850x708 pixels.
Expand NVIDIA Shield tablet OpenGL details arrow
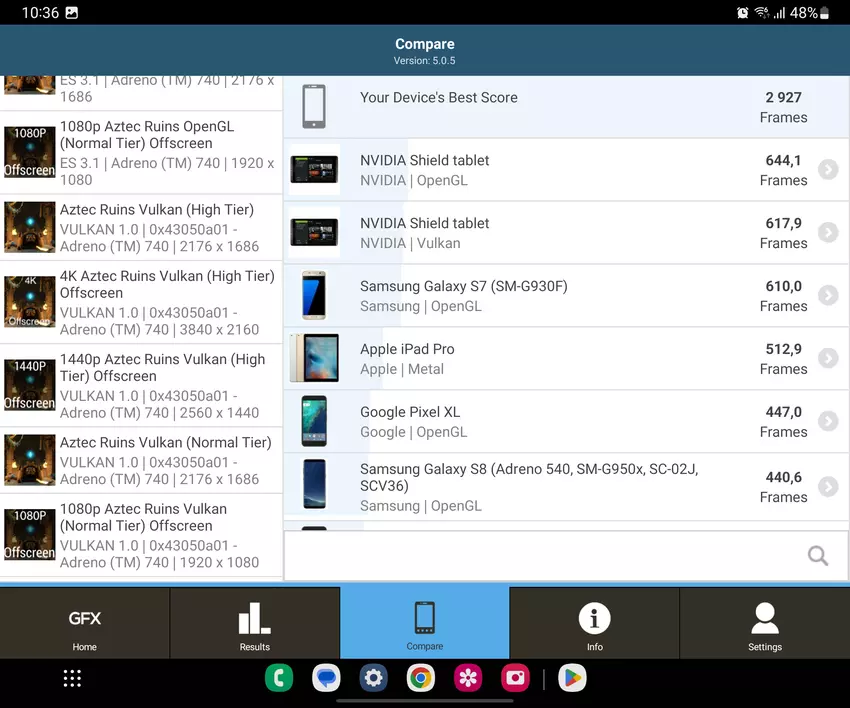tap(827, 170)
